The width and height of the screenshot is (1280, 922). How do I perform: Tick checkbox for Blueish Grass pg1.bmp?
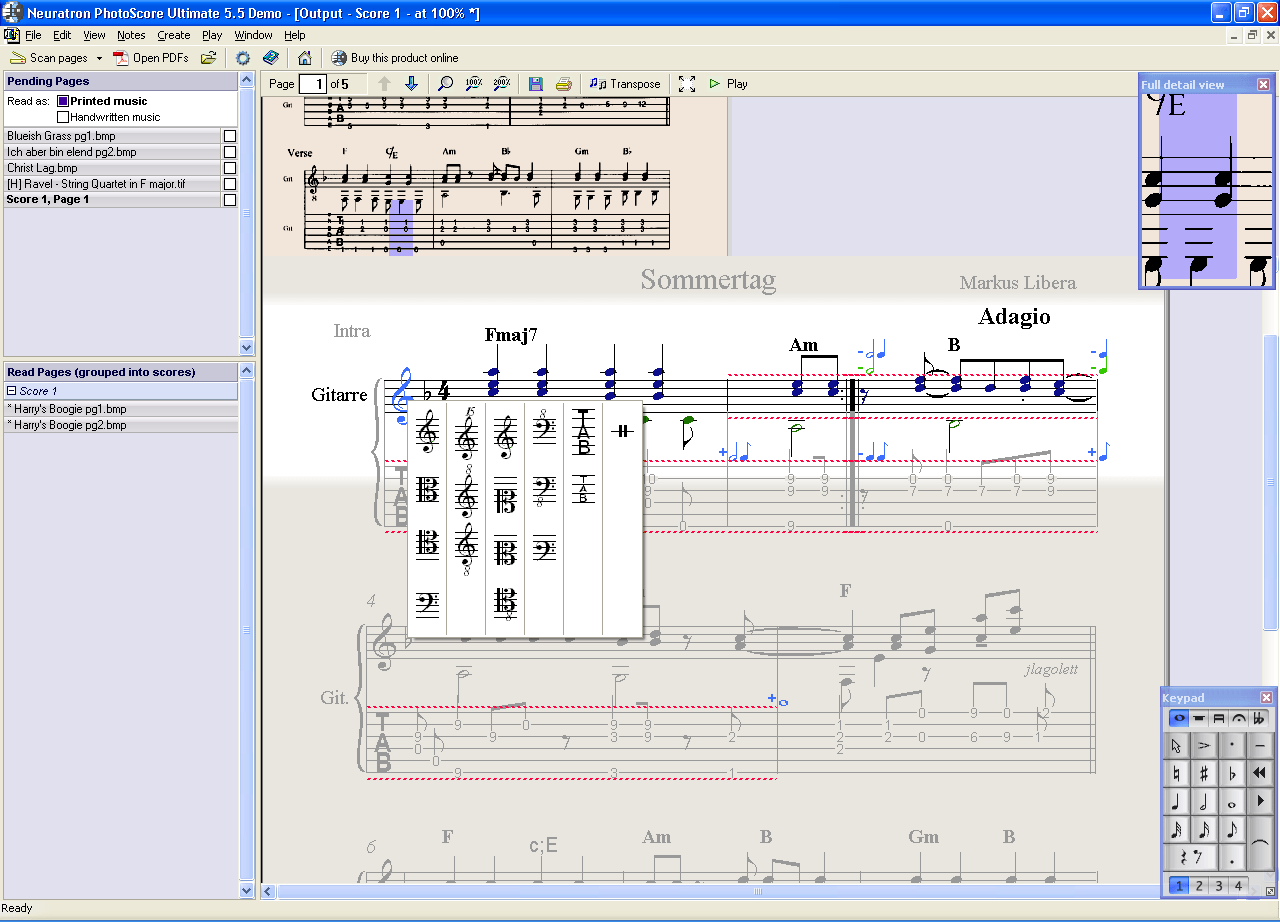[x=230, y=136]
